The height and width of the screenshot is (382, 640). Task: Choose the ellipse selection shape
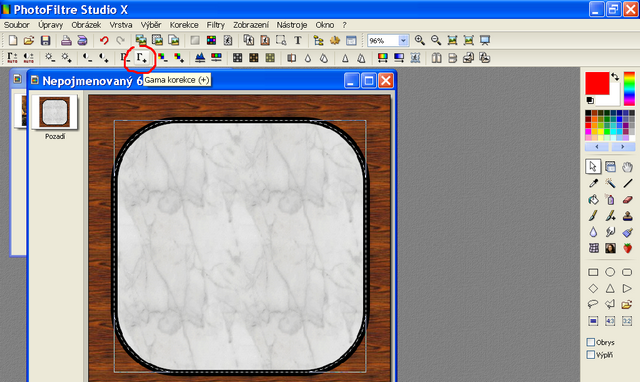pyautogui.click(x=610, y=272)
